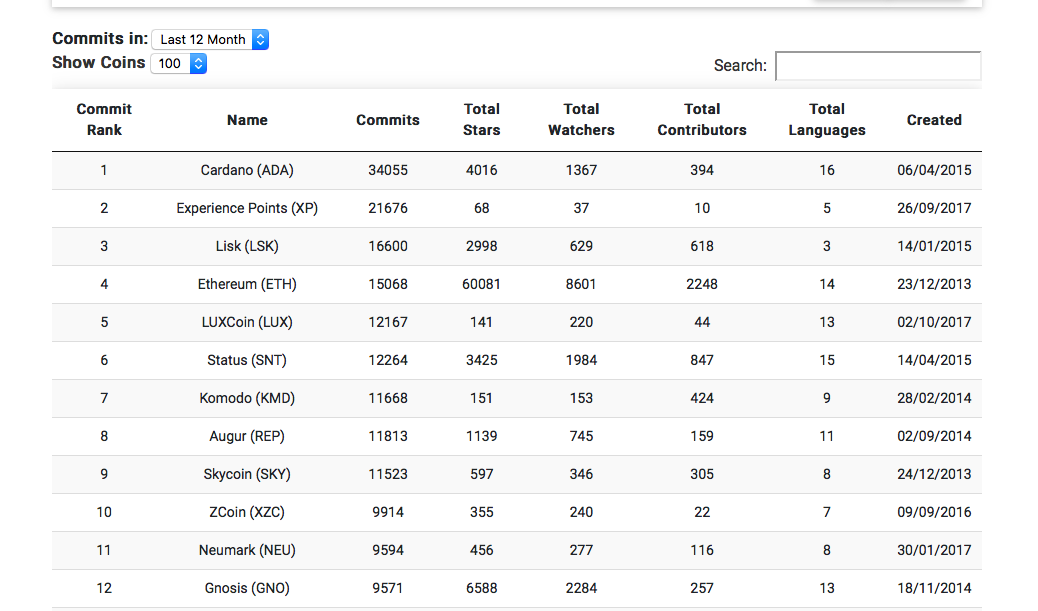
Task: Sort by Total Contributors column header
Action: (x=702, y=120)
